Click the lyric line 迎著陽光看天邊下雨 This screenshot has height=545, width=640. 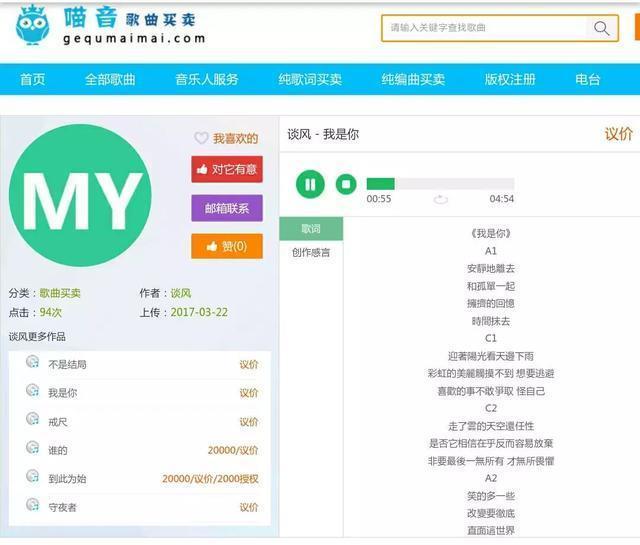[x=491, y=356]
